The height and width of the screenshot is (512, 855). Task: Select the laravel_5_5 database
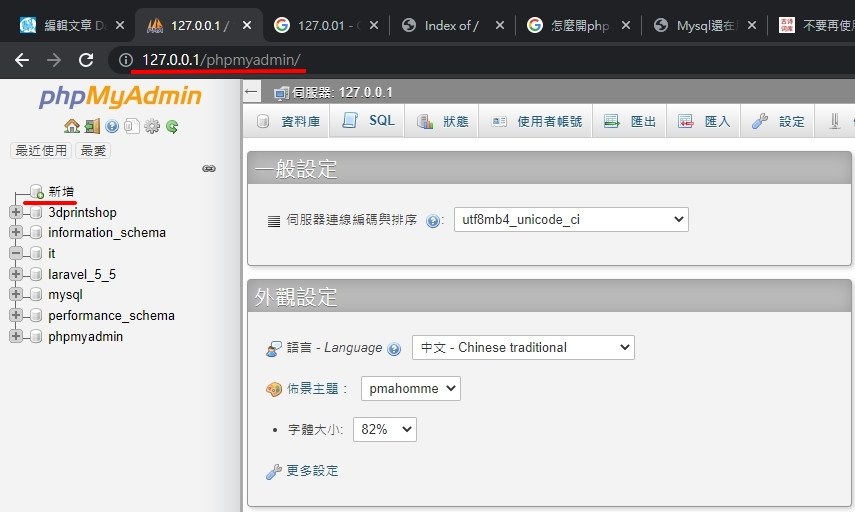click(x=82, y=274)
